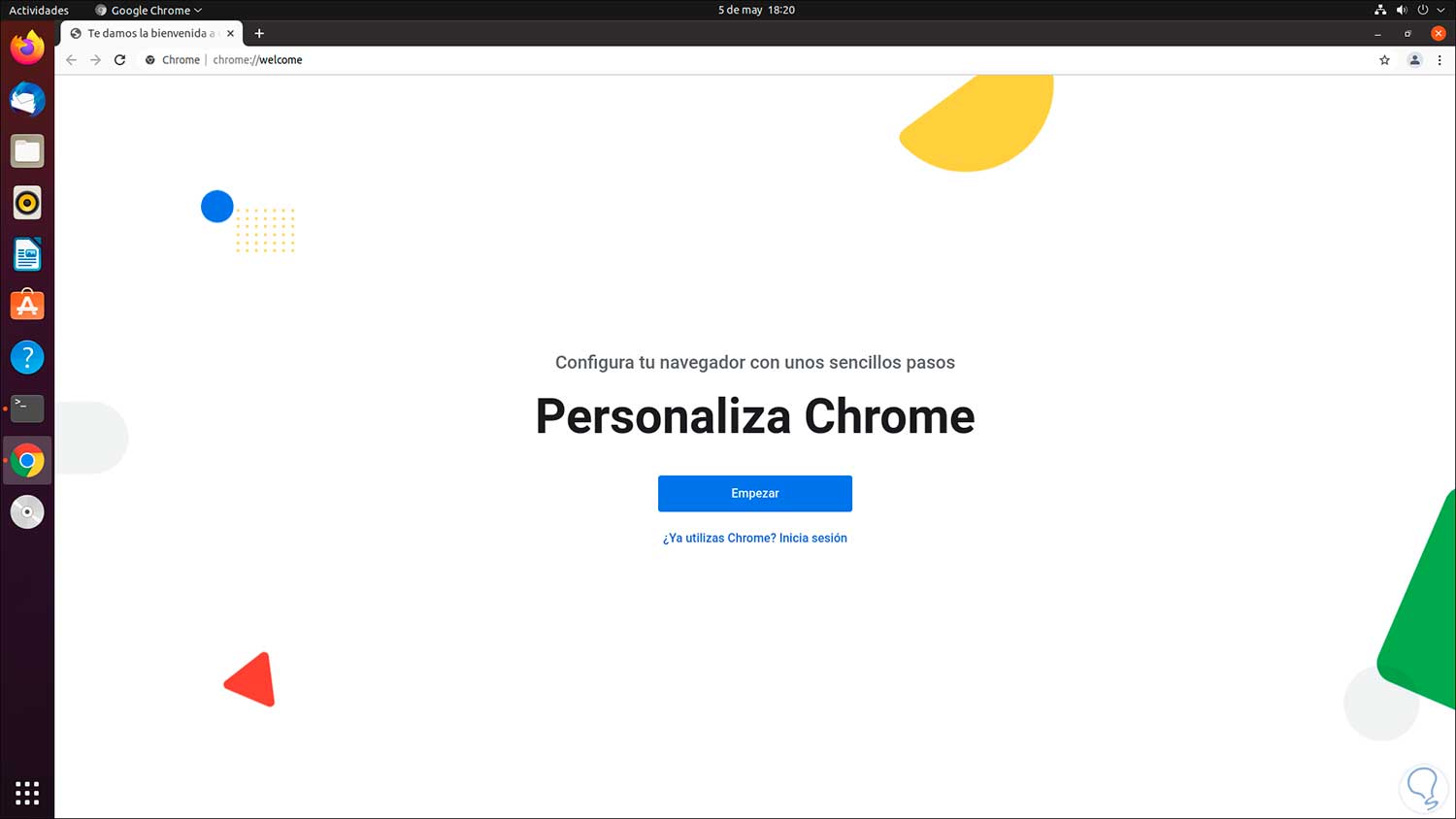Image resolution: width=1456 pixels, height=819 pixels.
Task: Open the date and time panel
Action: click(756, 10)
